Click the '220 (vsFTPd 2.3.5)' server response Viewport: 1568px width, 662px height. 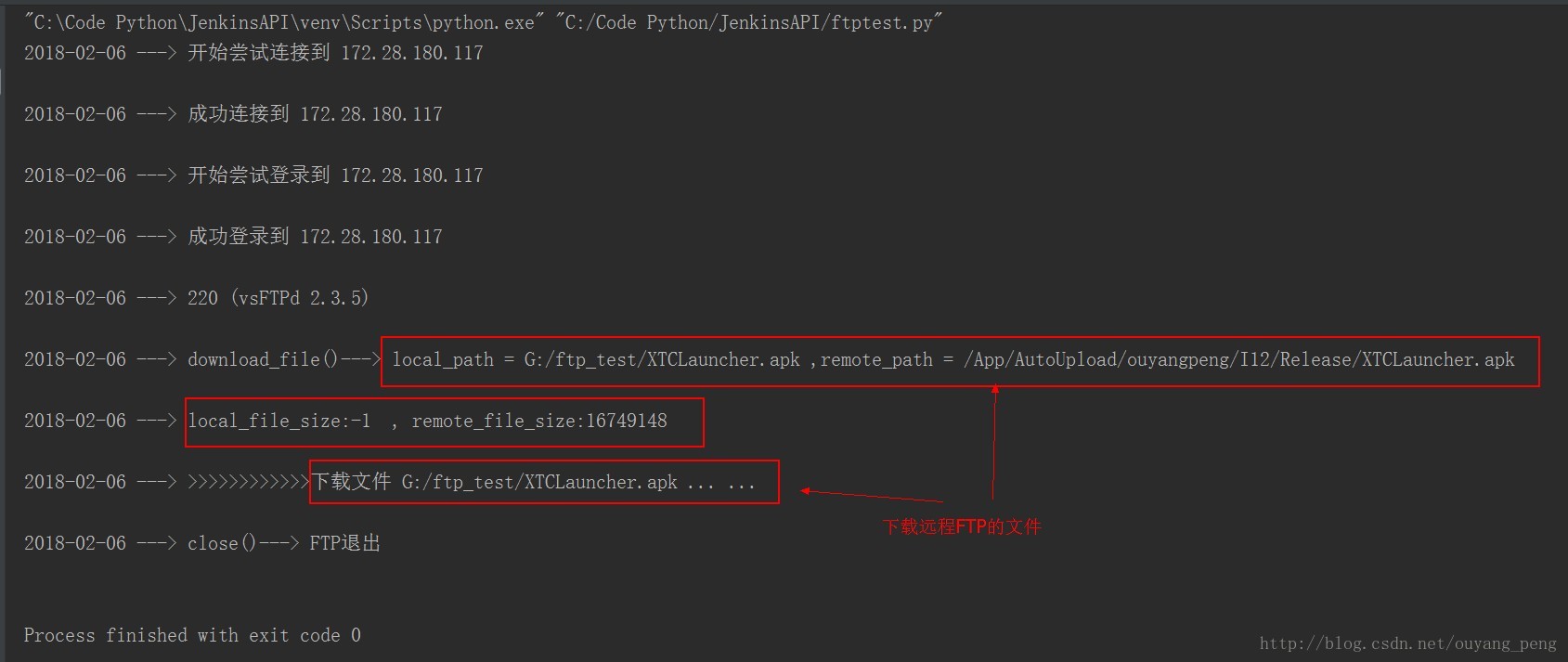point(278,298)
